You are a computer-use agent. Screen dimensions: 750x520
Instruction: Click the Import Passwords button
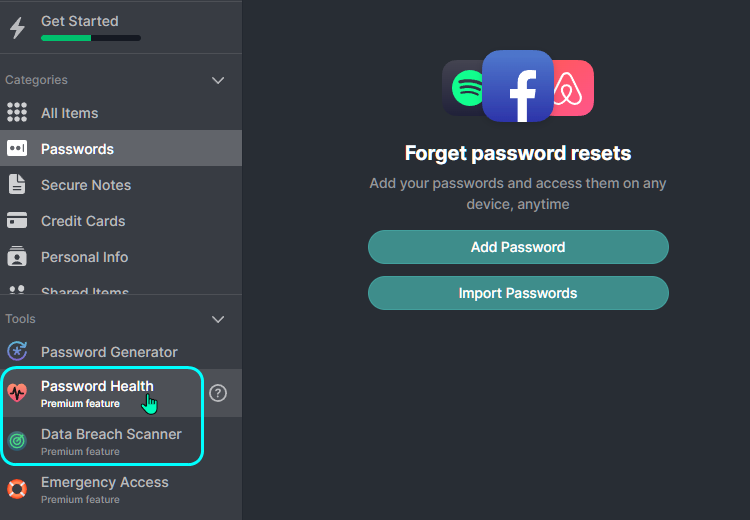[x=518, y=293]
